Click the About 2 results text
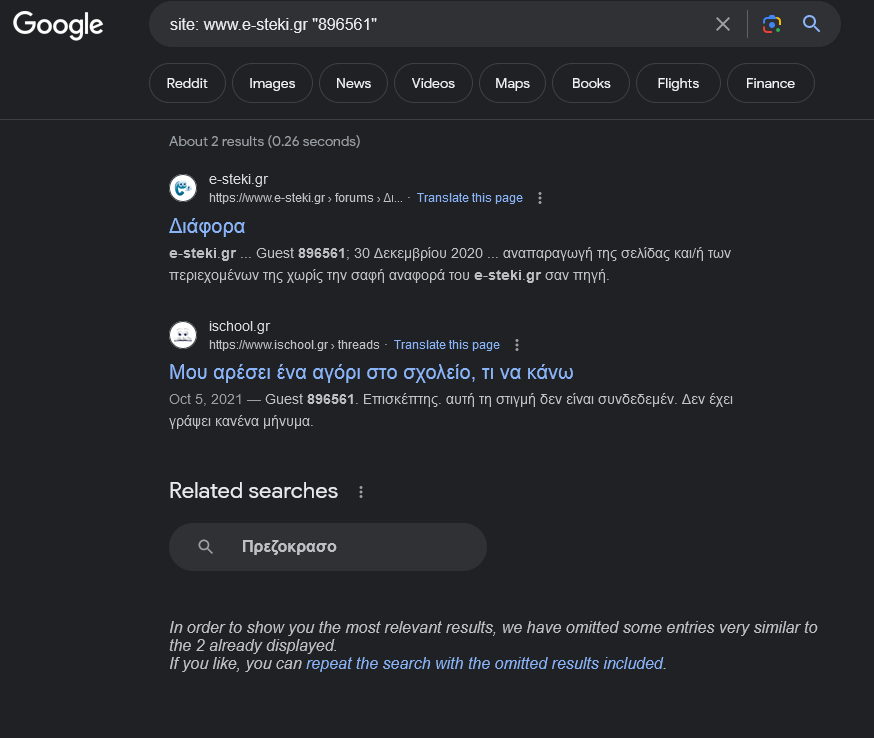 (265, 141)
